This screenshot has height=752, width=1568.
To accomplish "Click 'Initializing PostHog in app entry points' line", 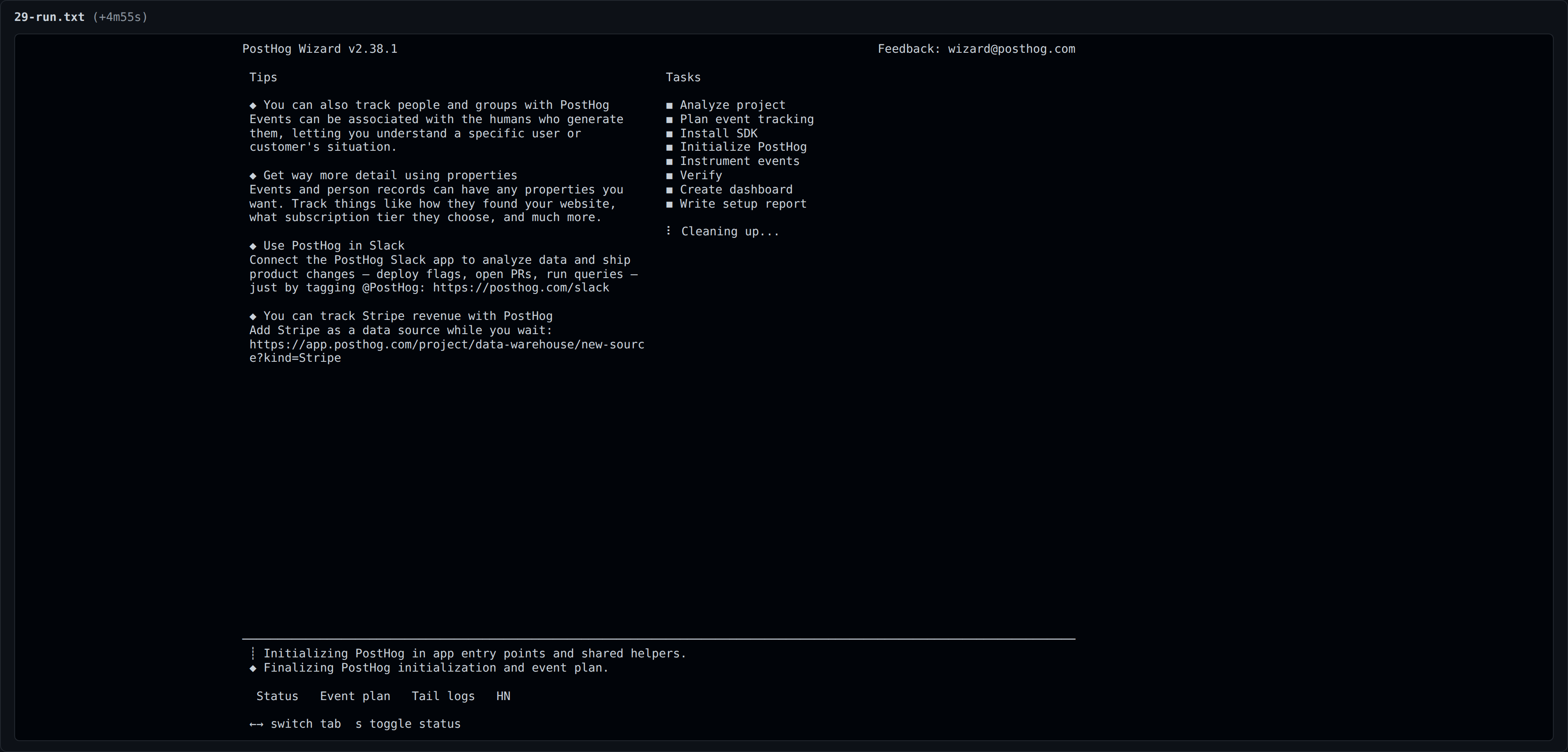I will [x=475, y=654].
